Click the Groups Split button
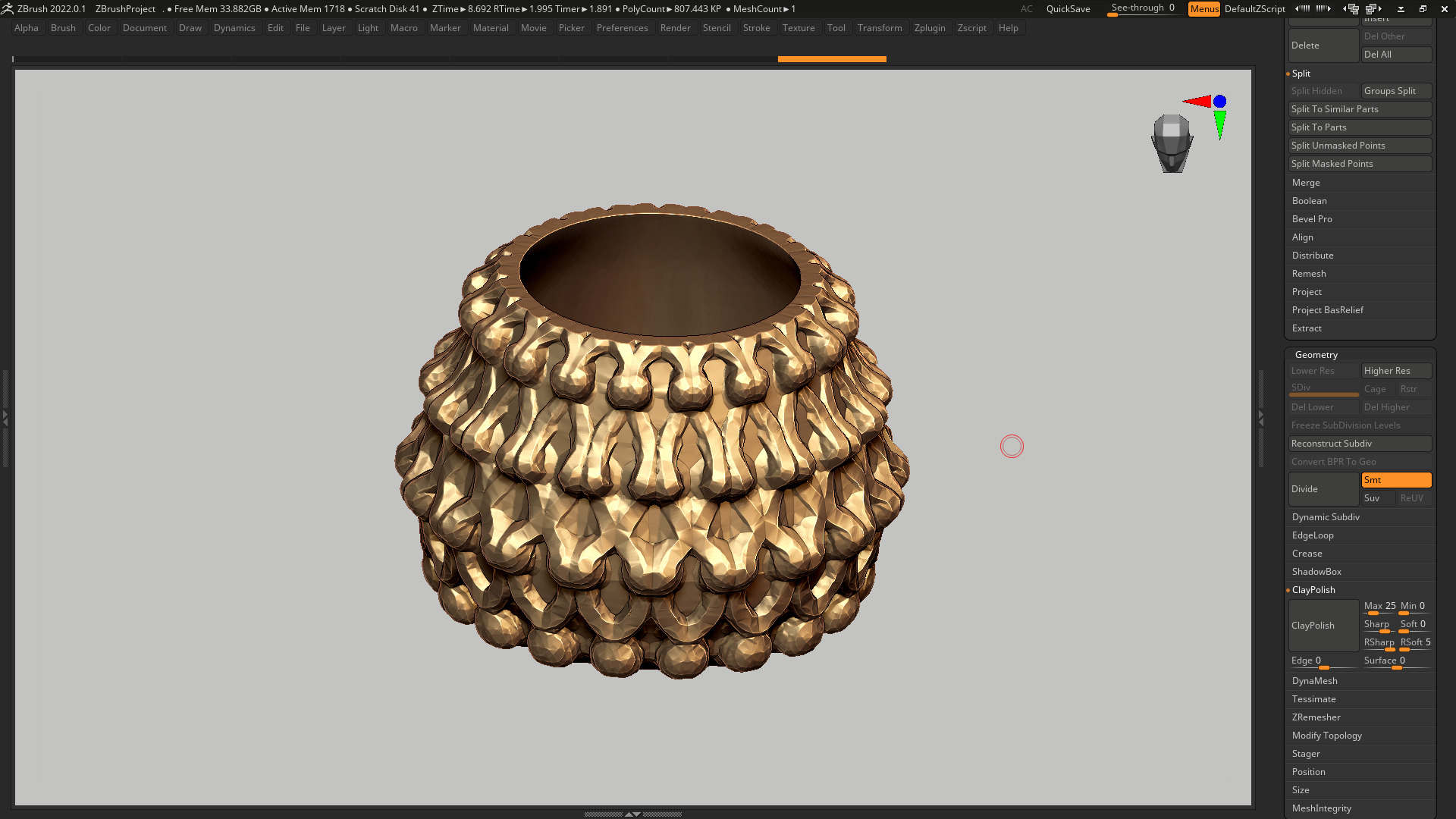Image resolution: width=1456 pixels, height=819 pixels. click(1396, 91)
